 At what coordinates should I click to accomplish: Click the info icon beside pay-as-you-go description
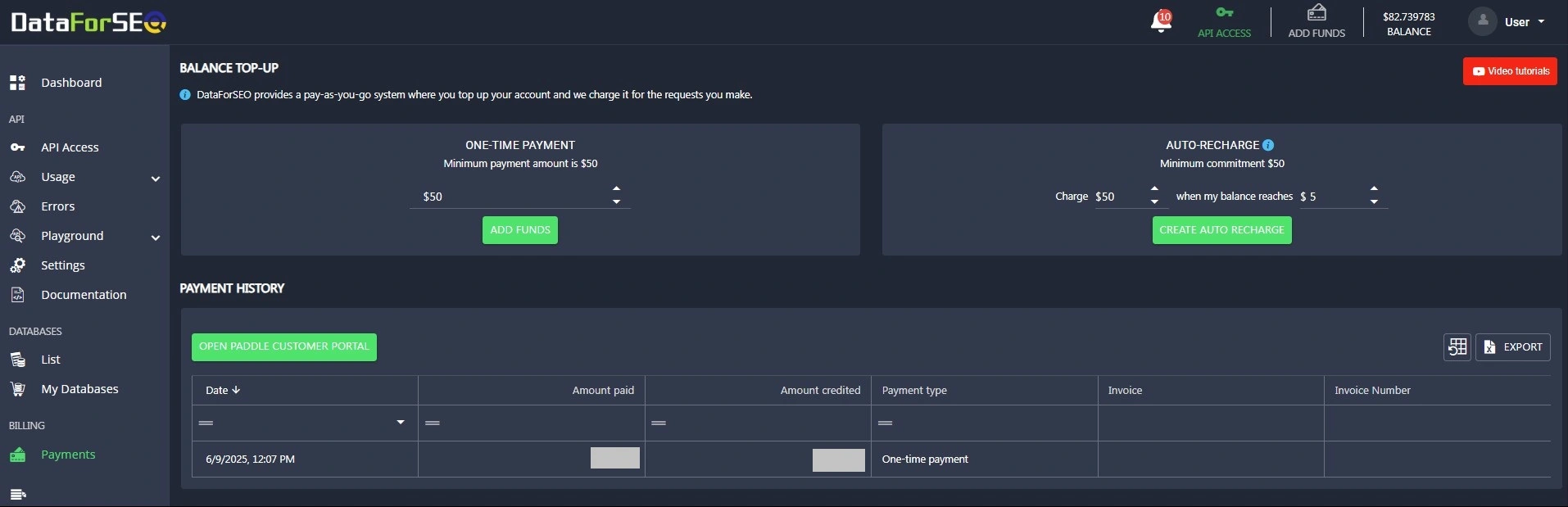(185, 95)
